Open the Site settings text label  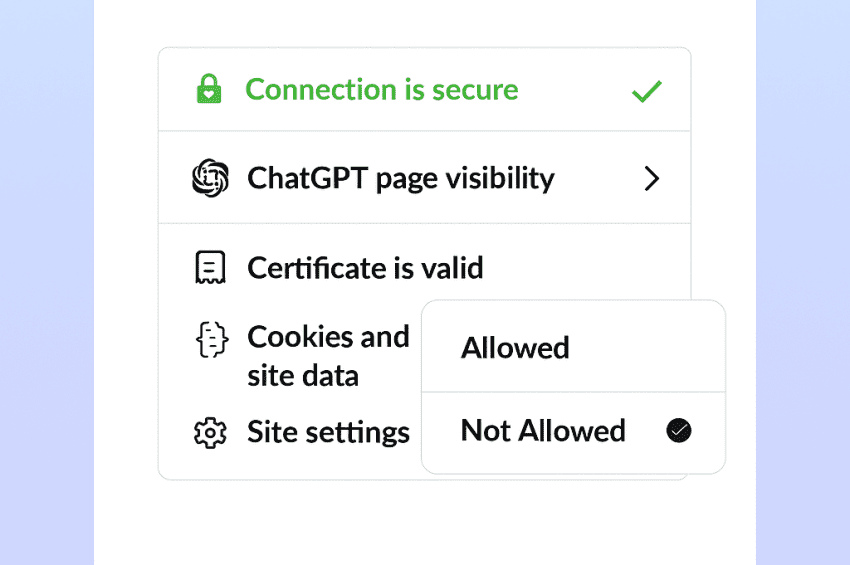pos(328,433)
